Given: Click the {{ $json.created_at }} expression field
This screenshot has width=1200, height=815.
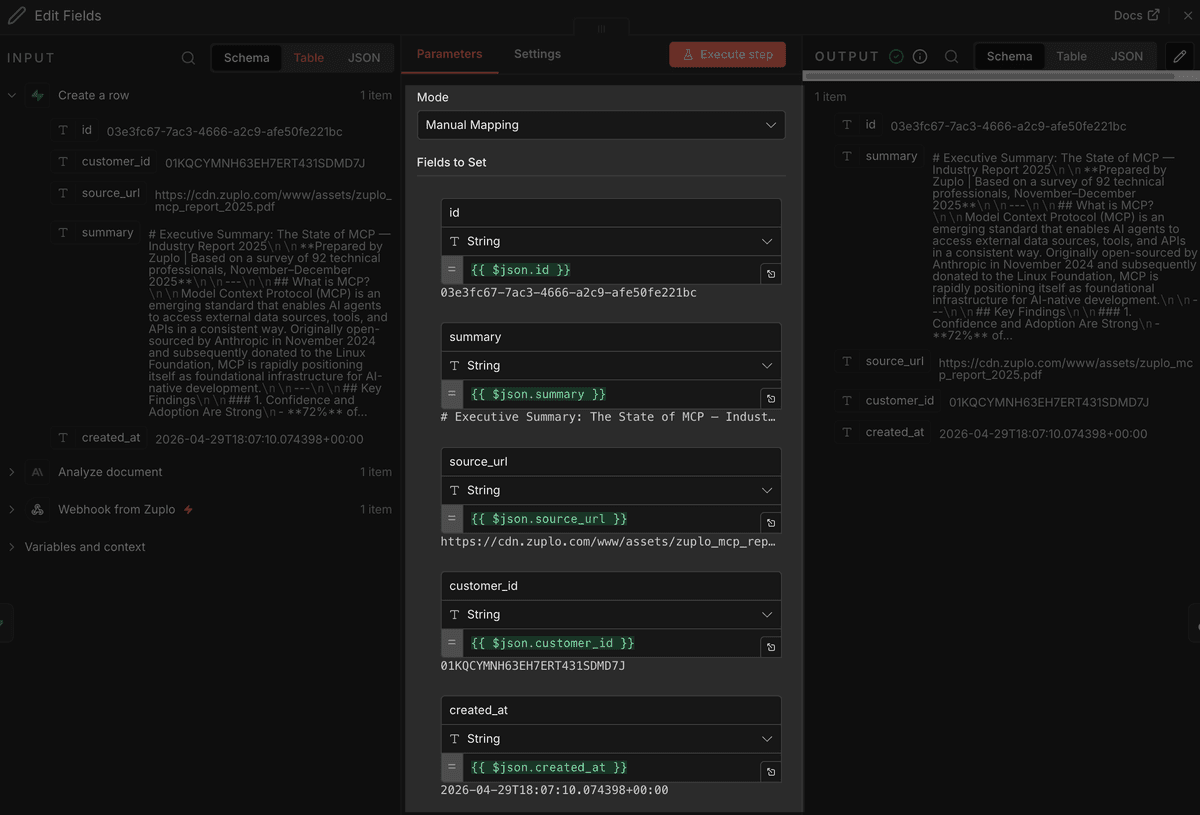Looking at the screenshot, I should pos(610,767).
